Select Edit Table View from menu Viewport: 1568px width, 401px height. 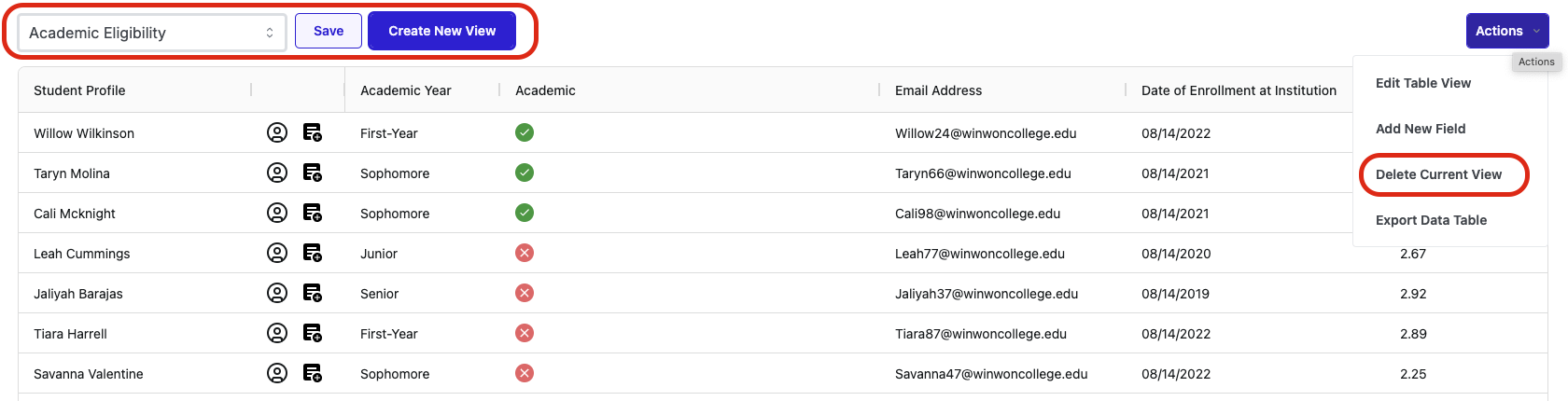point(1422,83)
